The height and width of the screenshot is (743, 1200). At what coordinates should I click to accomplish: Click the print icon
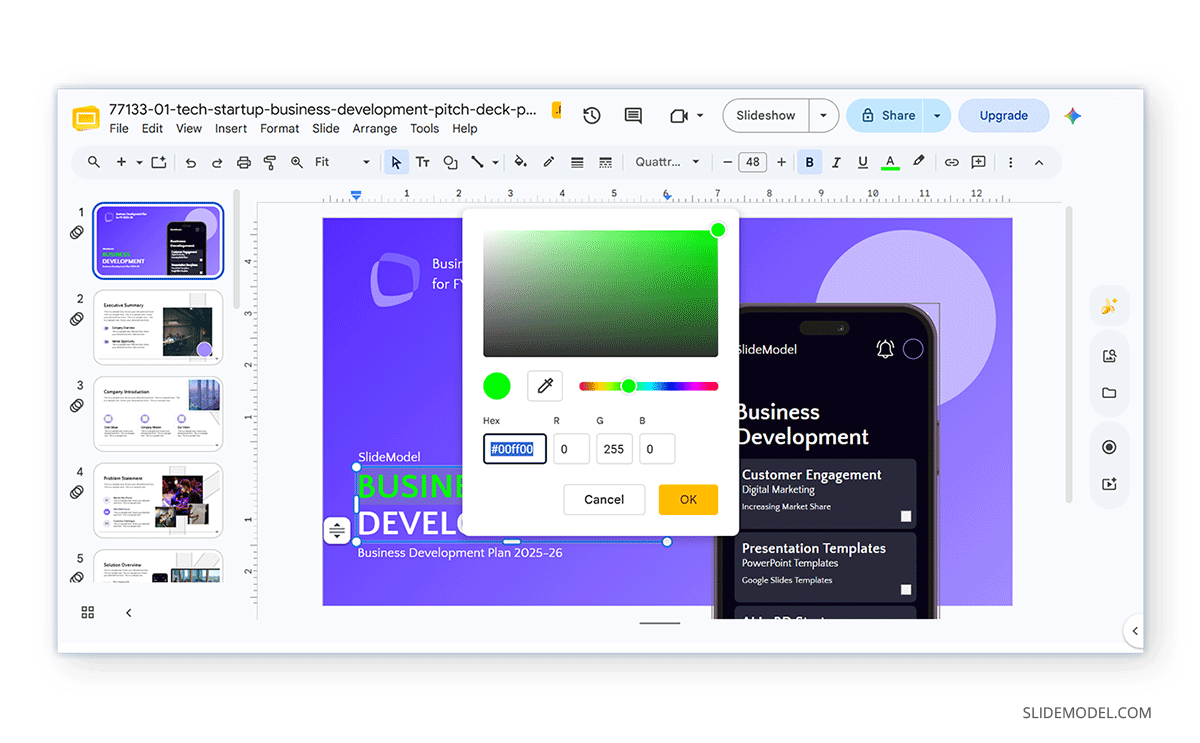pyautogui.click(x=244, y=162)
